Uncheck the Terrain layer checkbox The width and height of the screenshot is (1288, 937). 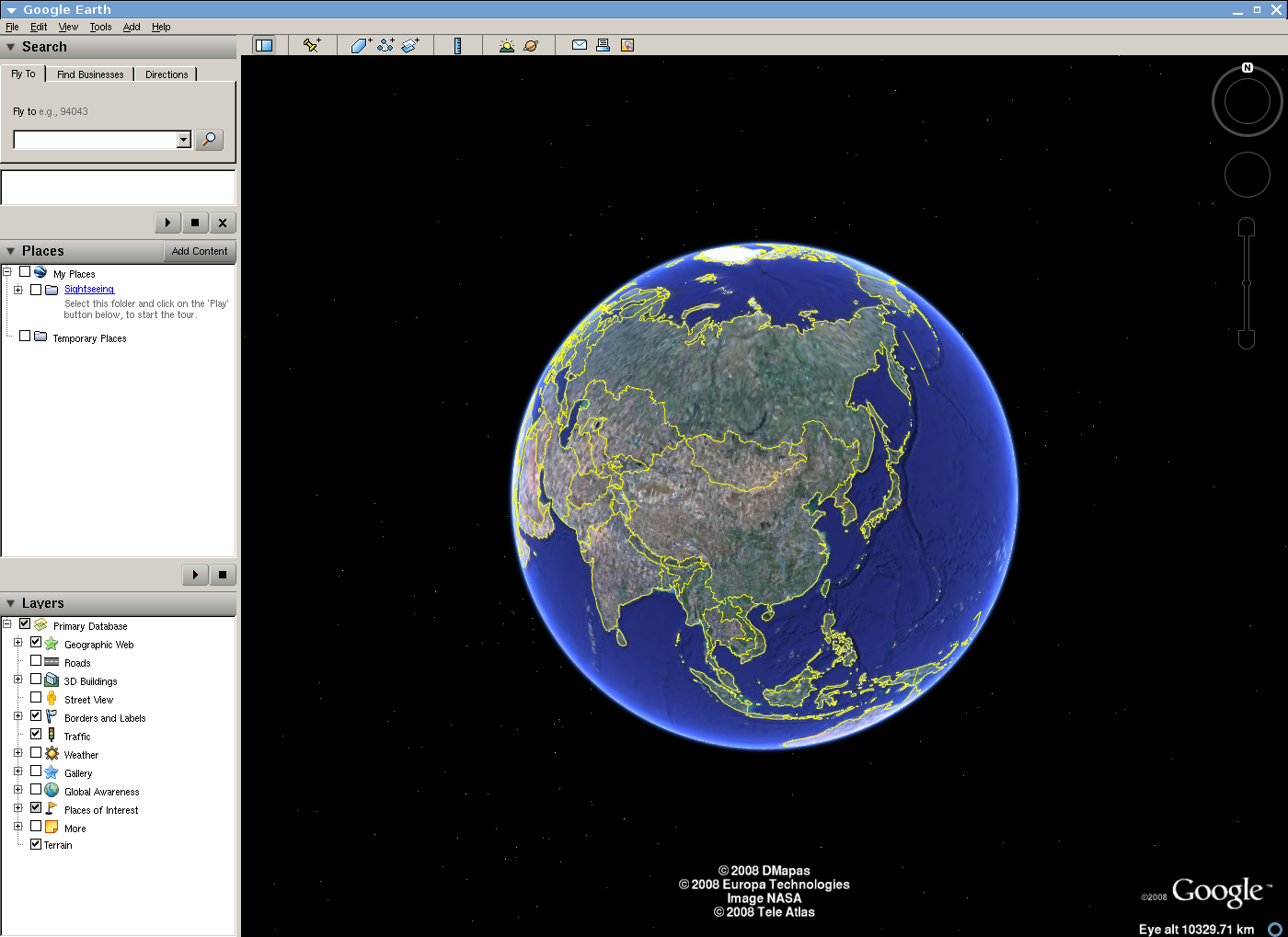pos(36,844)
